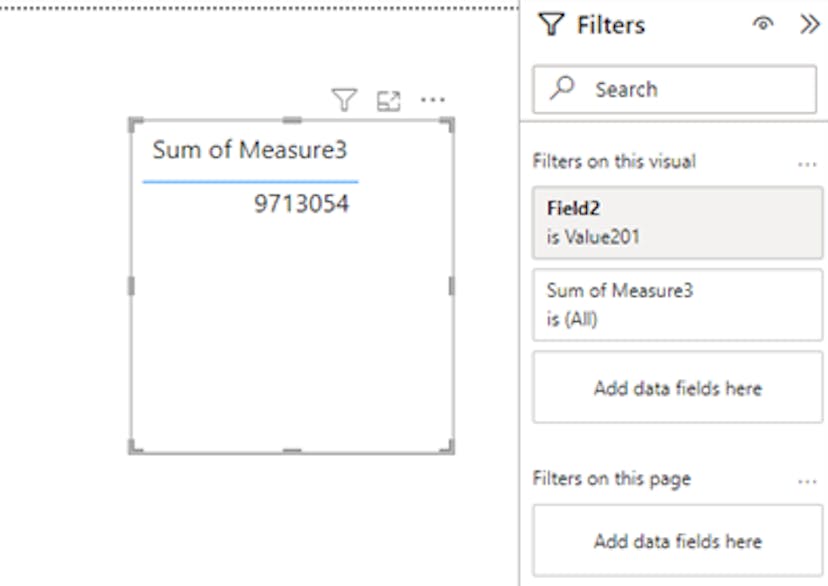Click visual-level Add data fields here well
This screenshot has width=828, height=586.
[x=678, y=387]
